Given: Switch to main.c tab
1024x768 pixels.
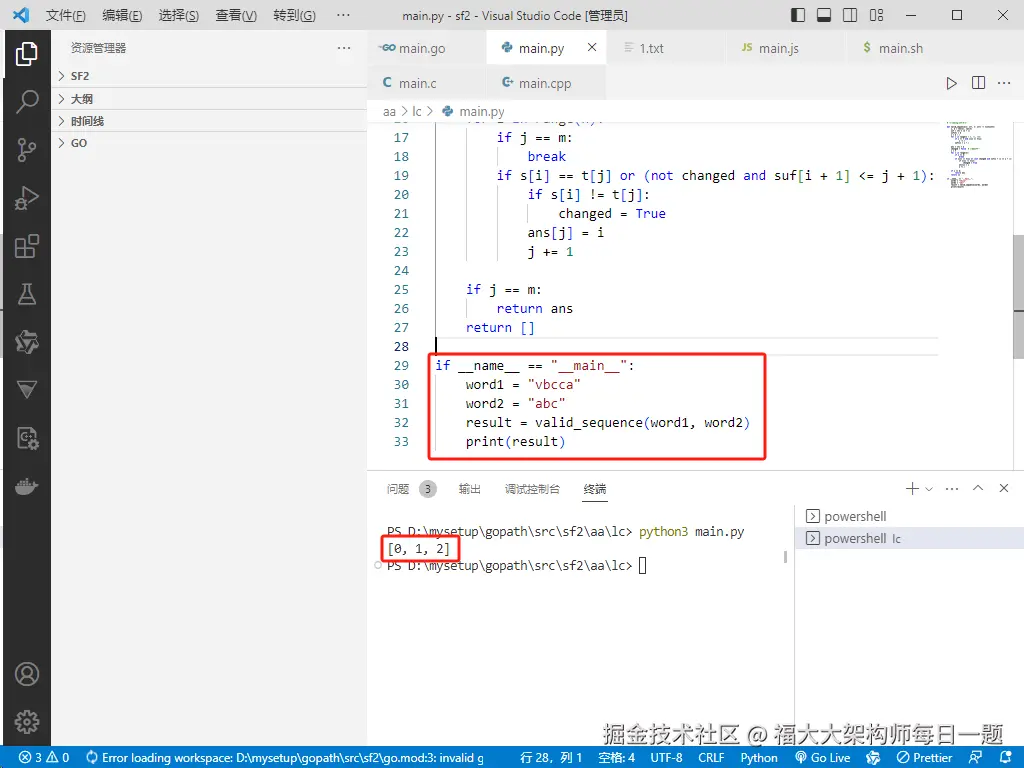Looking at the screenshot, I should 426,83.
